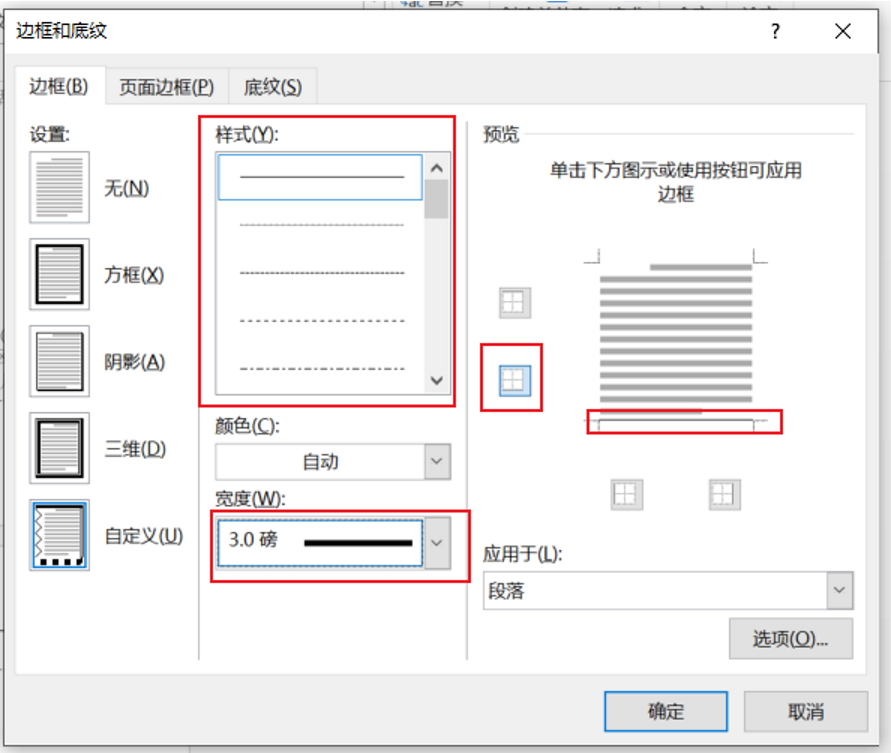Viewport: 891px width, 753px height.
Task: Choose the 方框(X) box border setting icon
Action: (60, 274)
